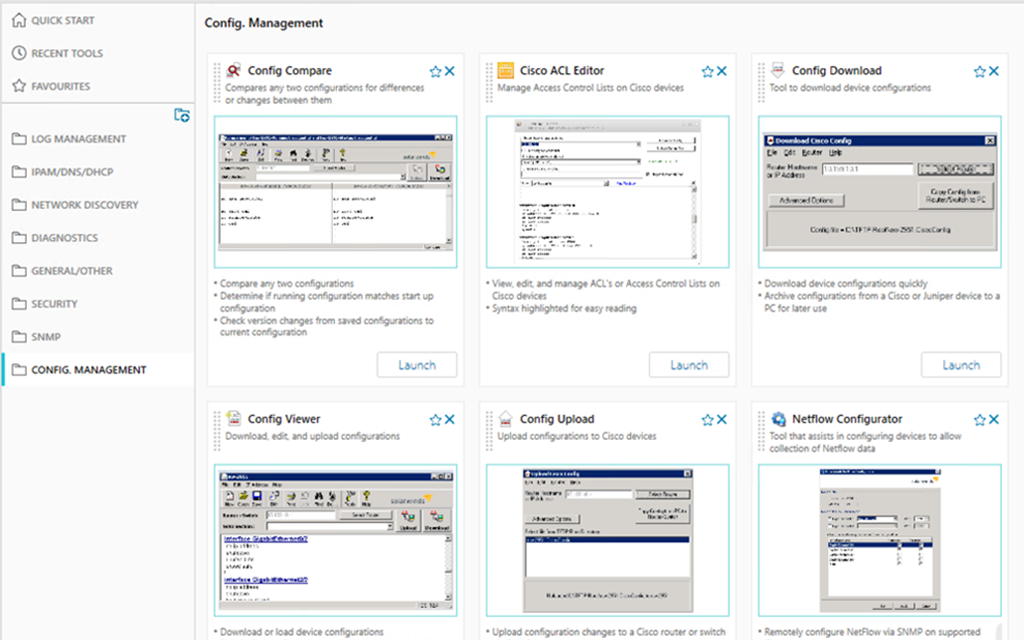Image resolution: width=1024 pixels, height=640 pixels.
Task: Click the add-folder icon above the sidebar categories
Action: pos(182,115)
